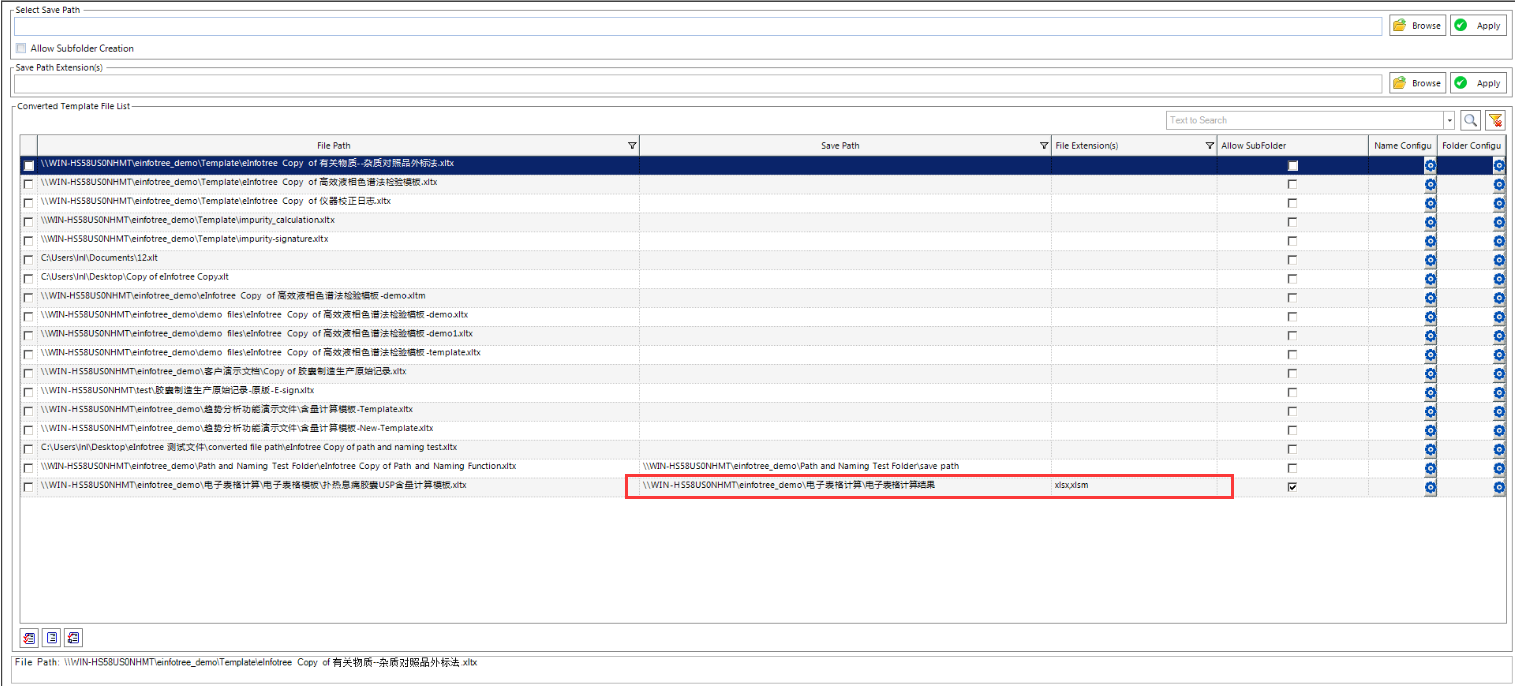This screenshot has width=1515, height=686.
Task: Click the select all rows icon
Action: 29,637
